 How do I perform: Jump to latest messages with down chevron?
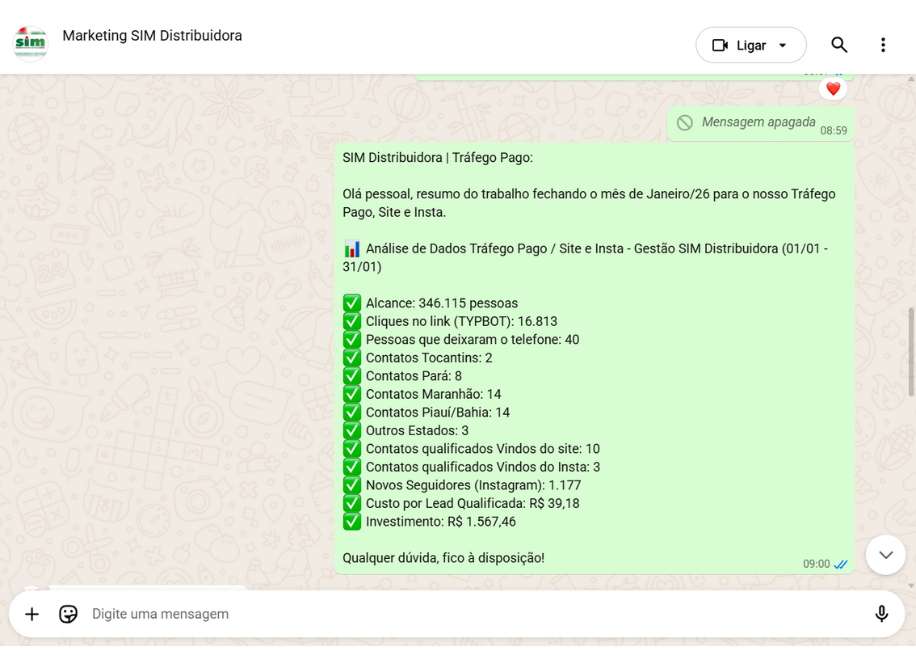[x=885, y=554]
